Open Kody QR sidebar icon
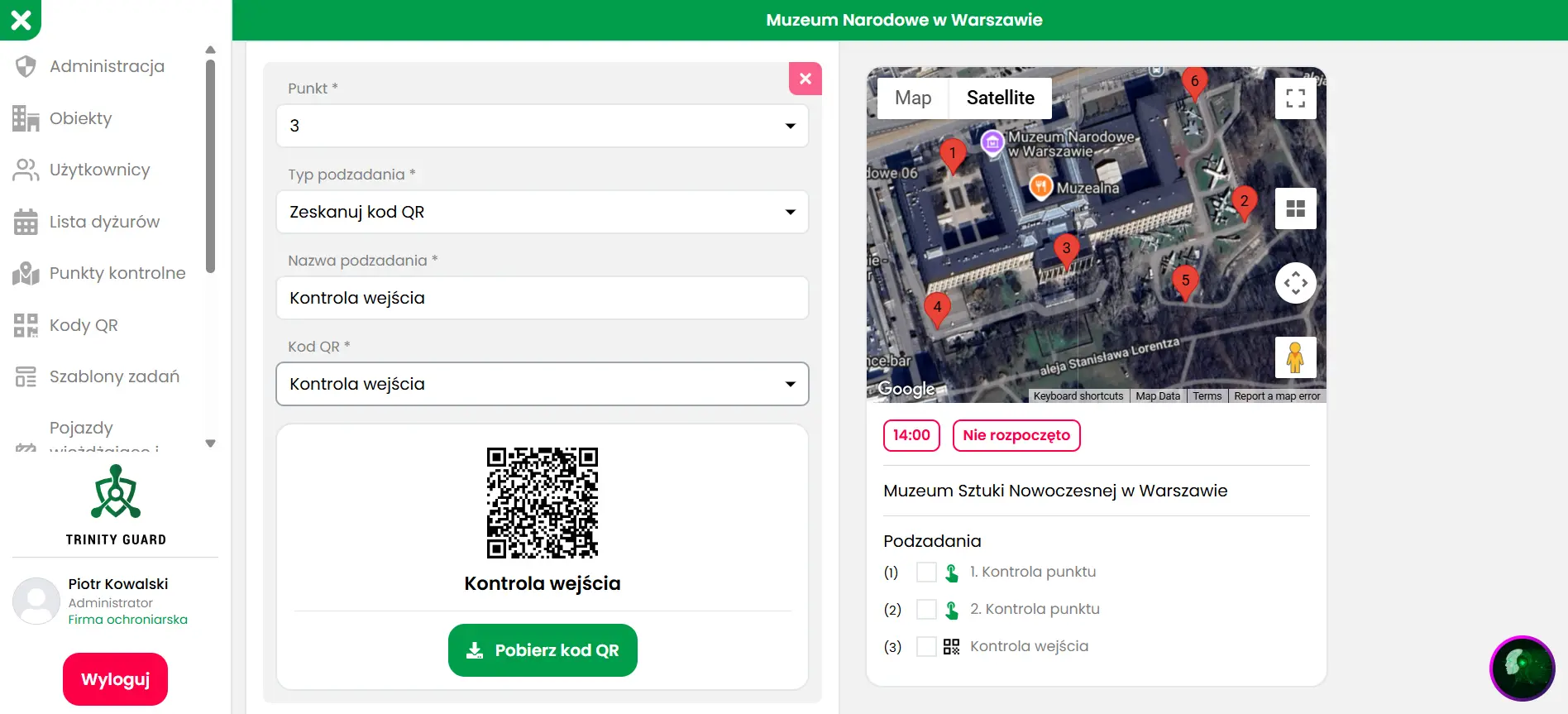 pyautogui.click(x=26, y=325)
